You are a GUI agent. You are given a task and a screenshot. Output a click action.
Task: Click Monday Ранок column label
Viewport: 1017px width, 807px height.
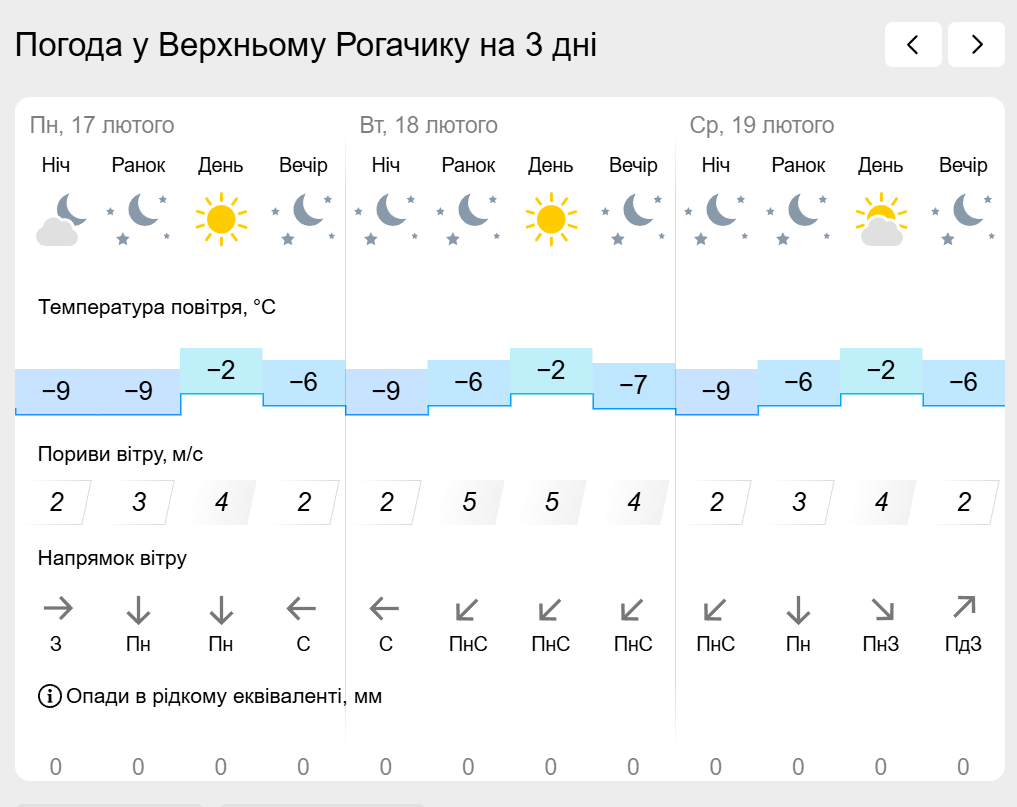pos(138,165)
